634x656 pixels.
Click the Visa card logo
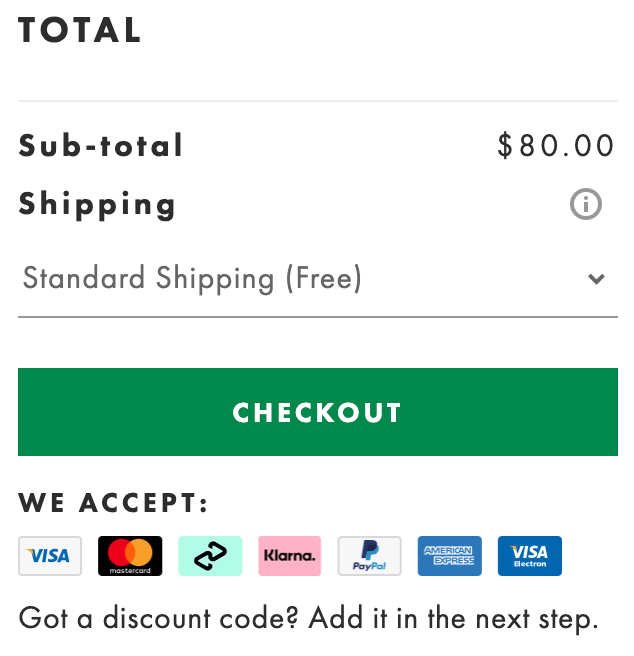tap(50, 556)
